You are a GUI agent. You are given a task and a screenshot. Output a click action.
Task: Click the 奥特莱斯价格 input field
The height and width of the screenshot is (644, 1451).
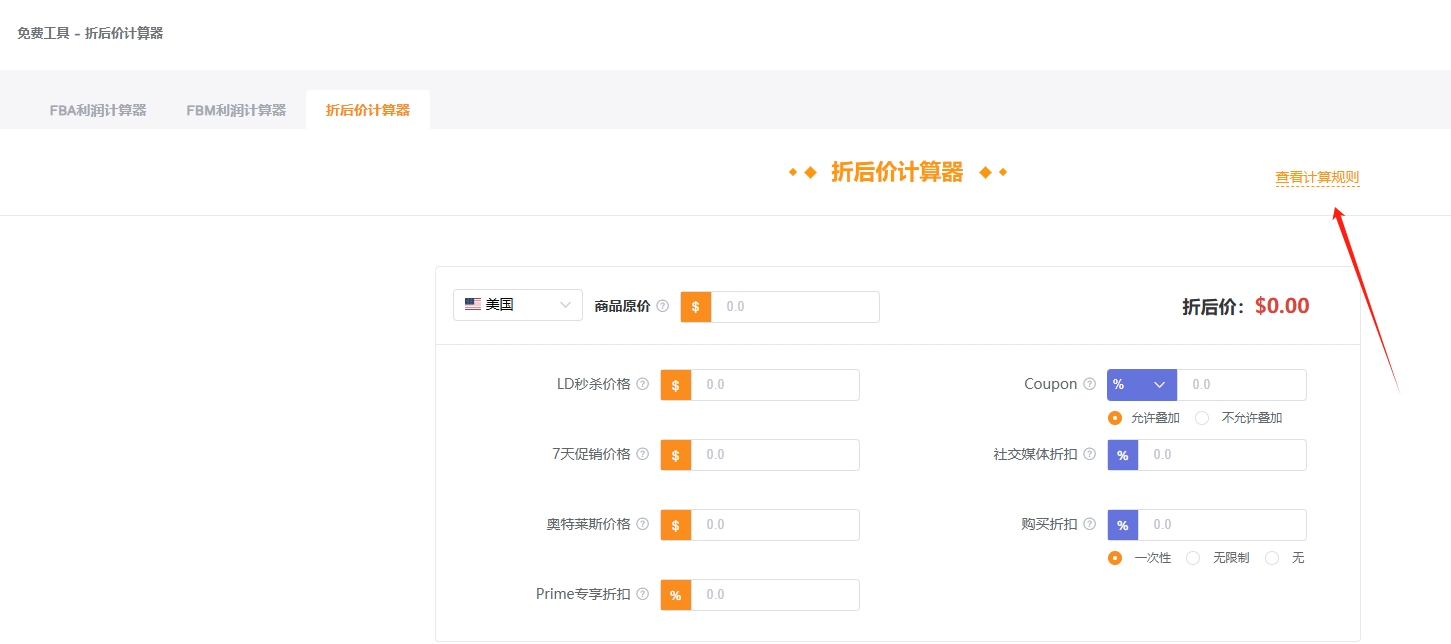point(775,525)
